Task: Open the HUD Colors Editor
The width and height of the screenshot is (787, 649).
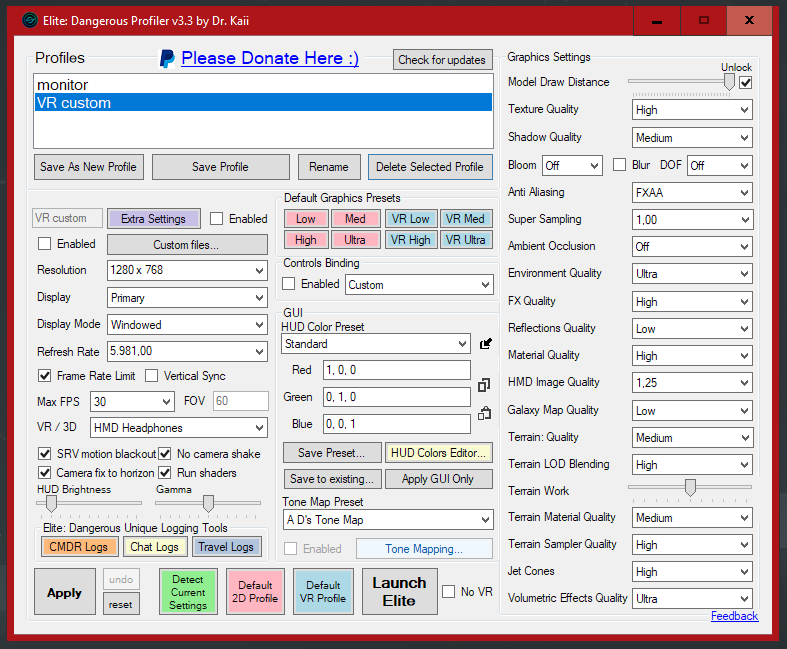Action: tap(439, 453)
